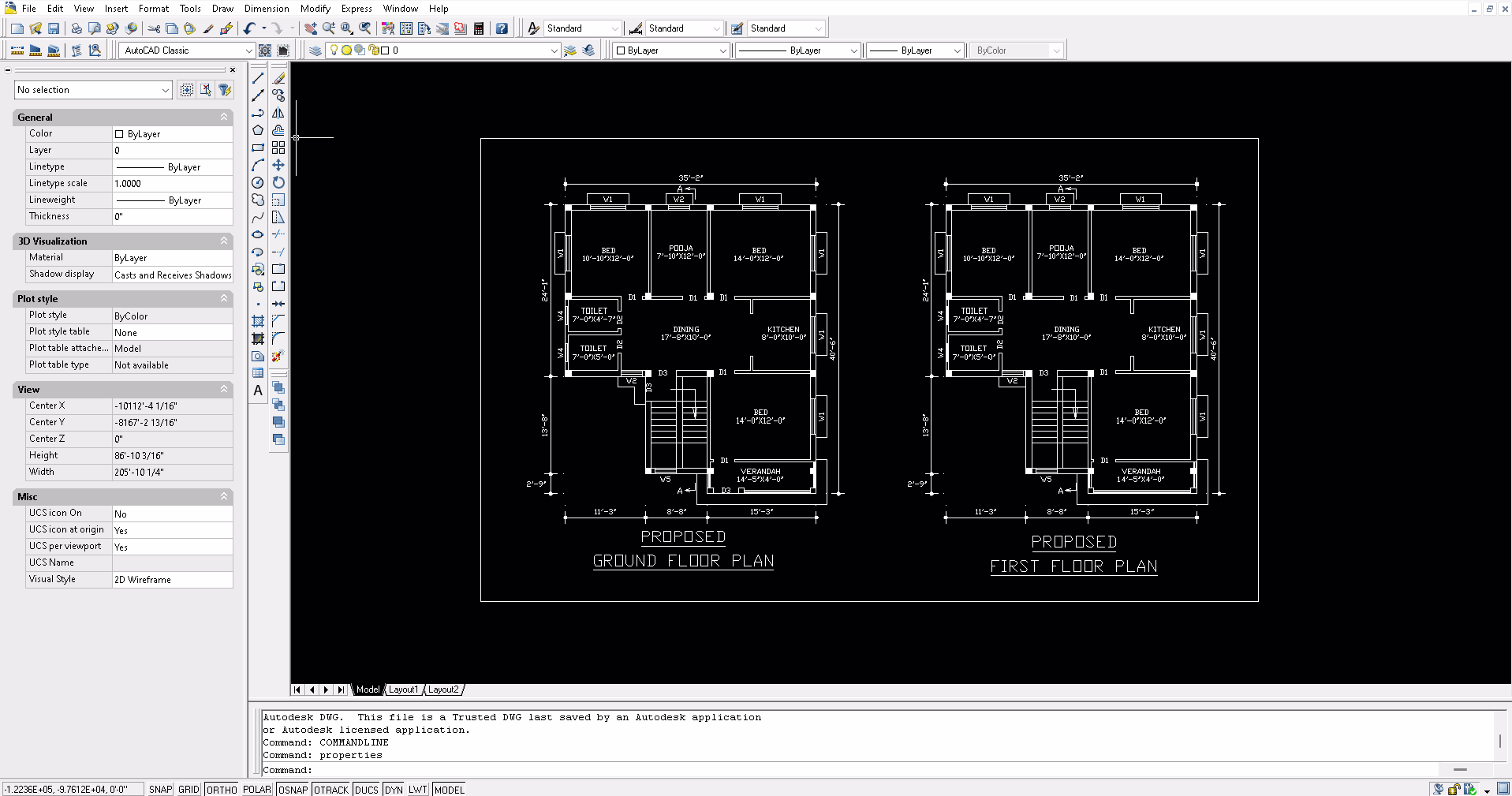Select the Spline draw tool

tap(258, 217)
